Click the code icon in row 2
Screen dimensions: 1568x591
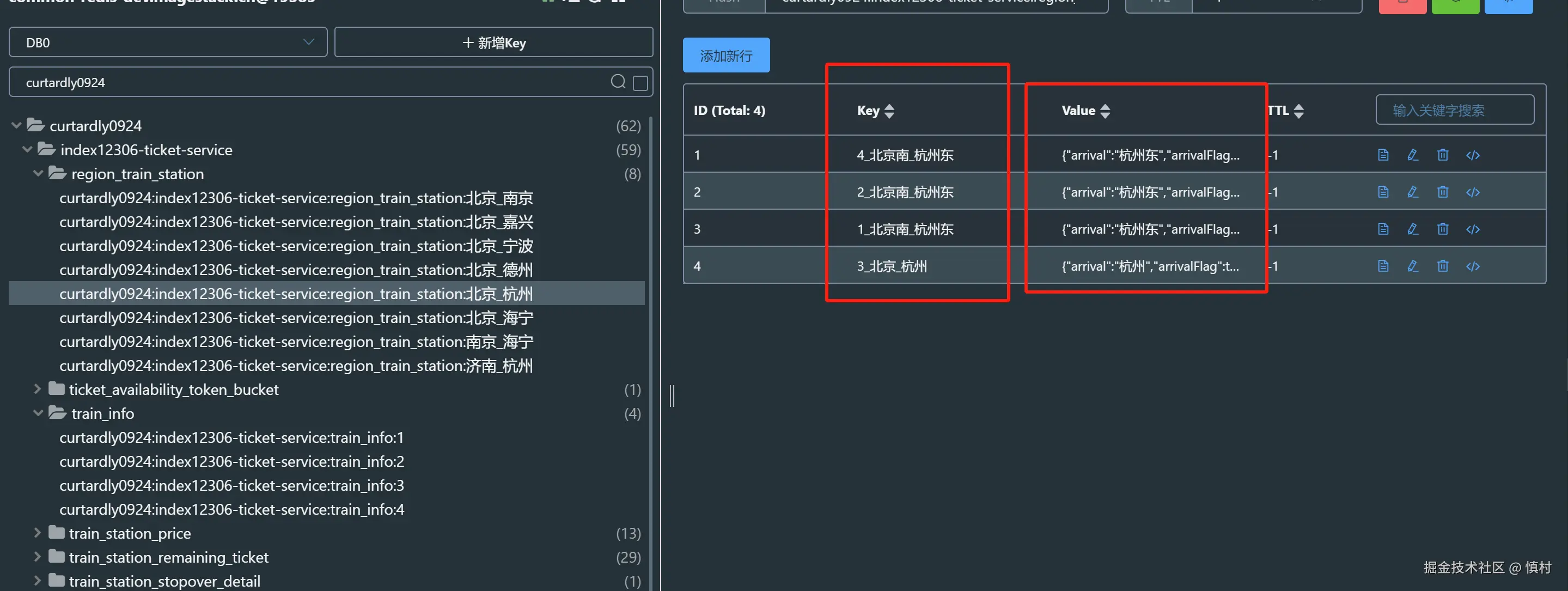(1473, 192)
